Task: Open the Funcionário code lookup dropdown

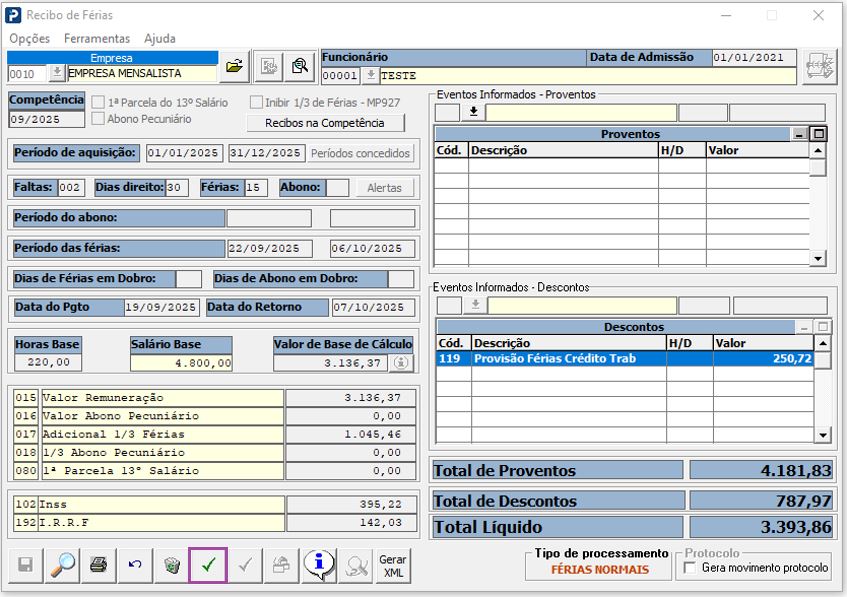Action: [x=371, y=75]
